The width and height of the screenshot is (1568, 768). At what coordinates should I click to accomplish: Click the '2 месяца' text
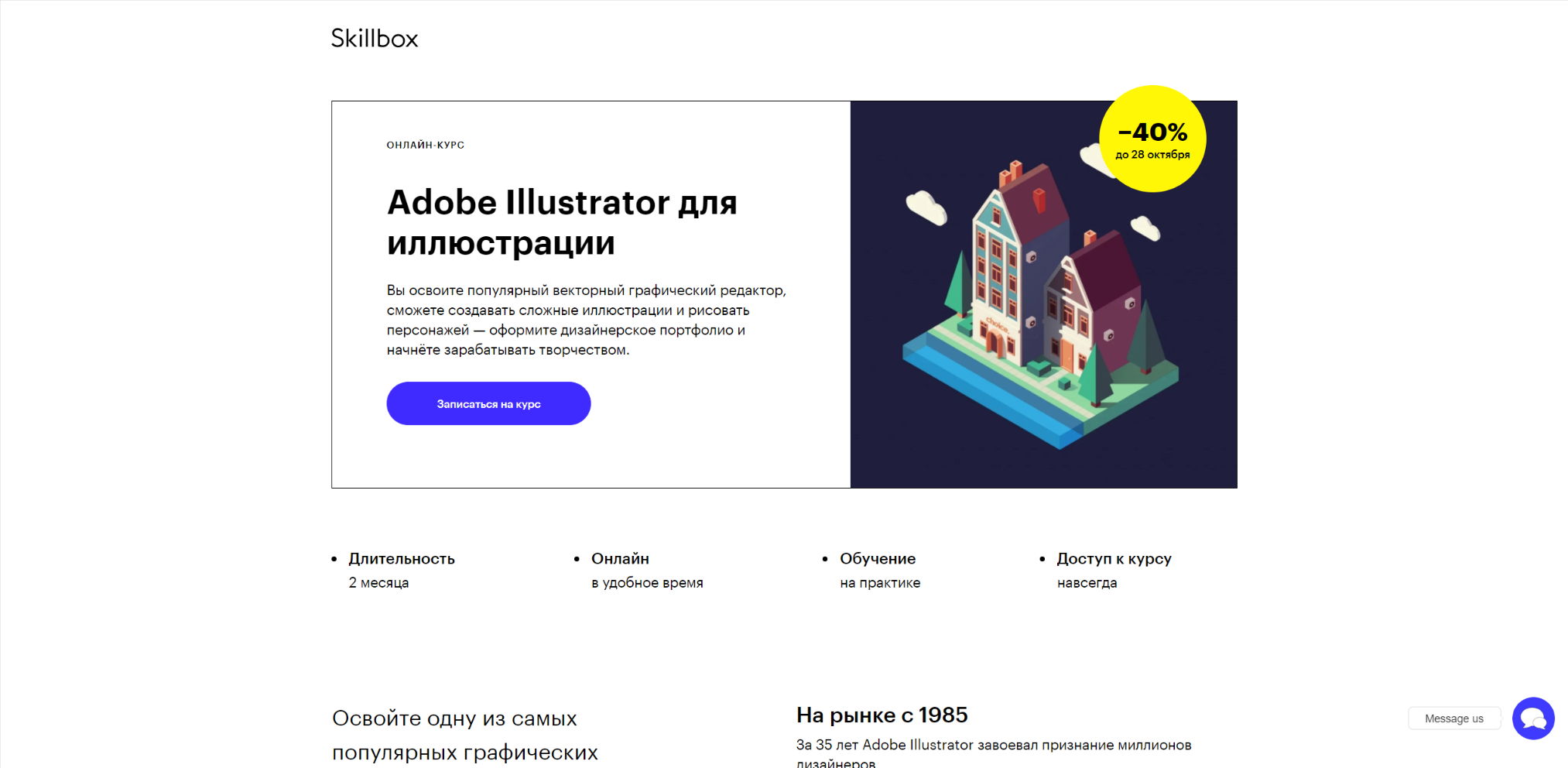point(378,582)
